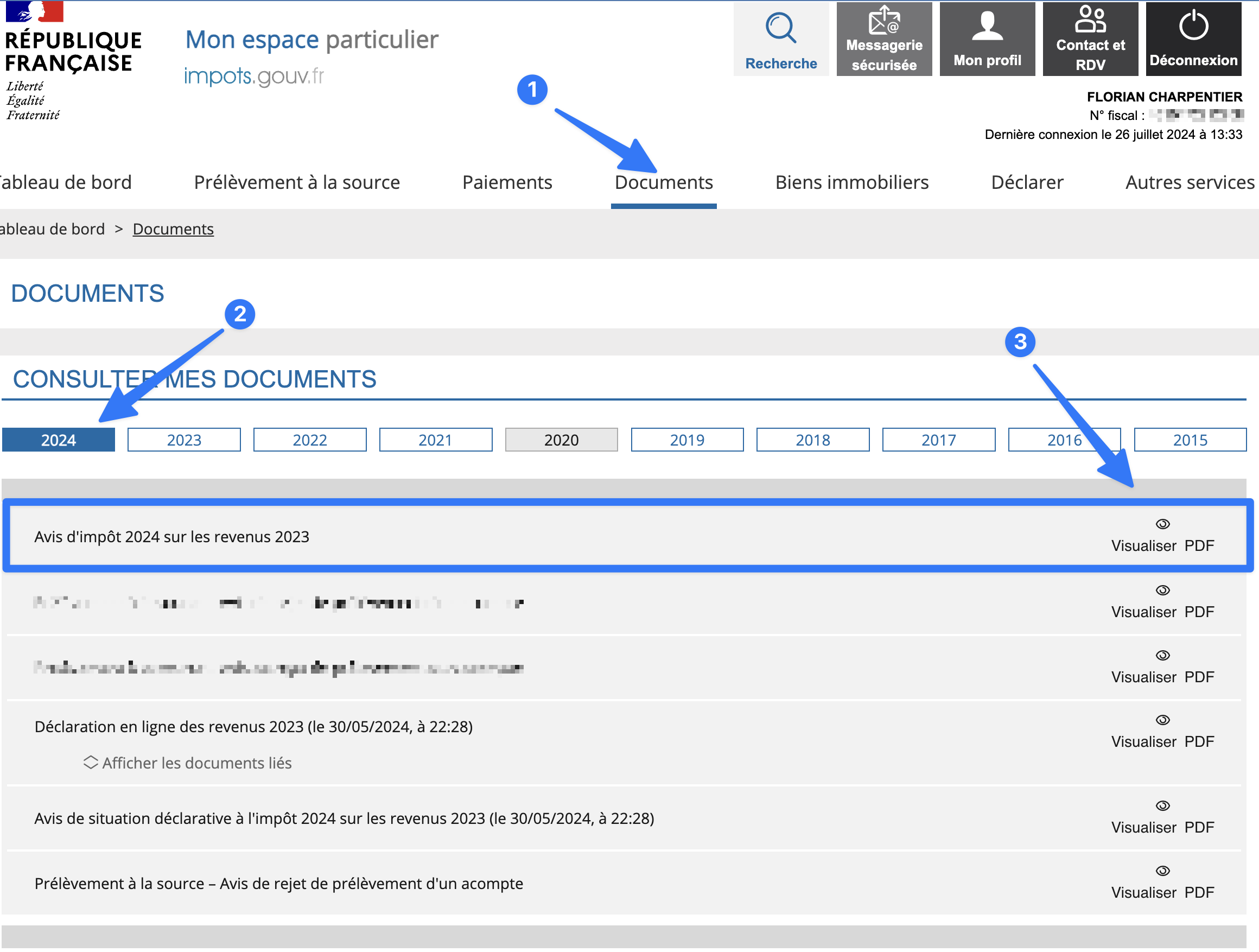Select the 2024 year tab
1259x952 pixels.
click(59, 440)
